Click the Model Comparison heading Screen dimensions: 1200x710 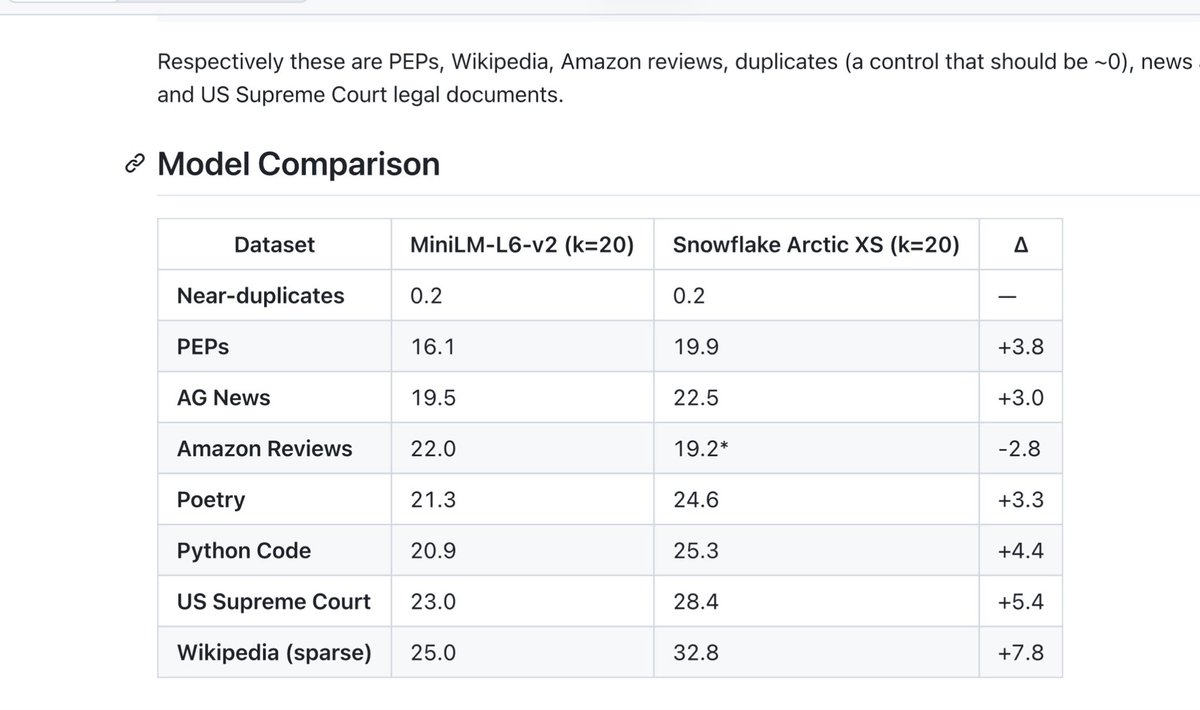pyautogui.click(x=298, y=164)
